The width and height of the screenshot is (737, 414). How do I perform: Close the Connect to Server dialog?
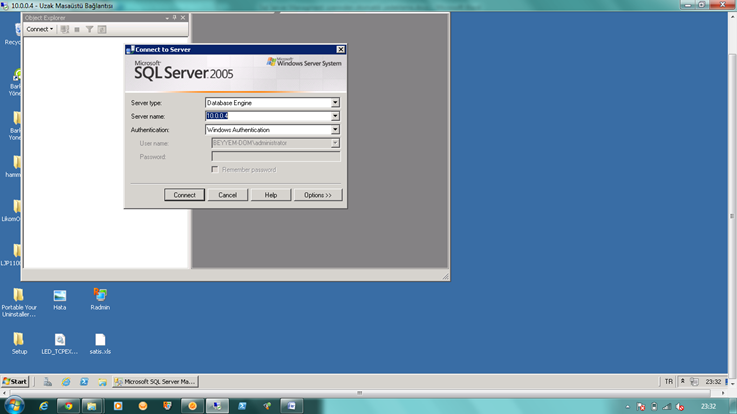tap(341, 49)
